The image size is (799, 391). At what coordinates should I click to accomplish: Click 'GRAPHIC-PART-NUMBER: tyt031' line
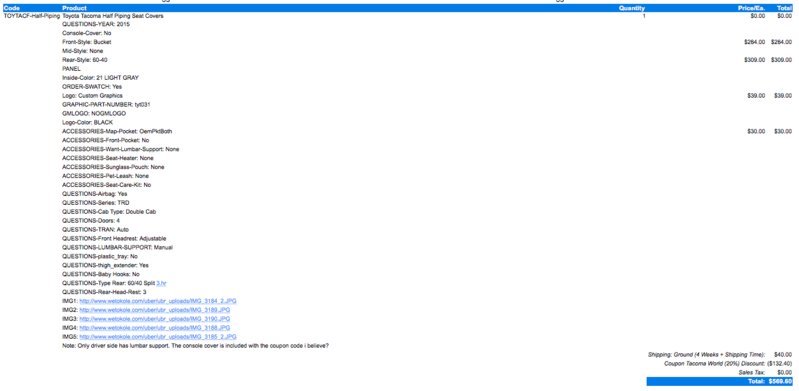(106, 105)
